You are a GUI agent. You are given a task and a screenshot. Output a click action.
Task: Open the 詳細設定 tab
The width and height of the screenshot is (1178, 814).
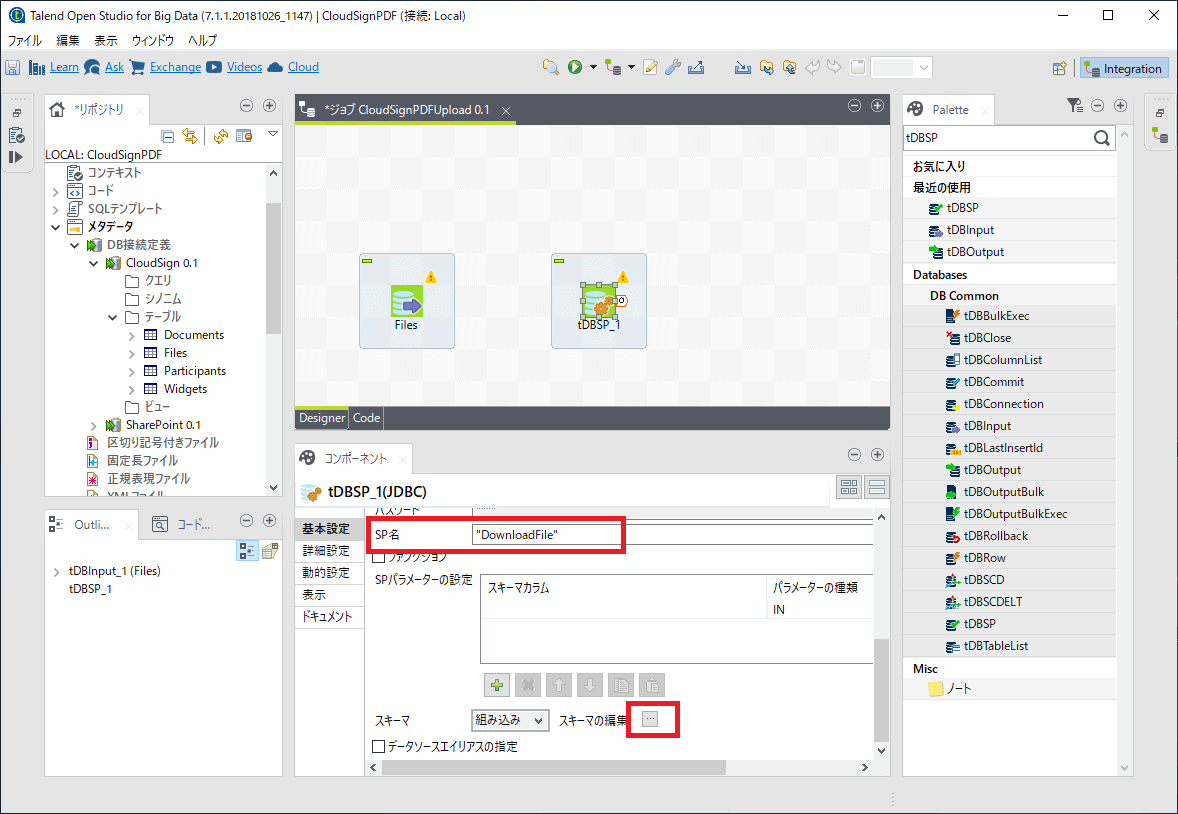tap(326, 551)
